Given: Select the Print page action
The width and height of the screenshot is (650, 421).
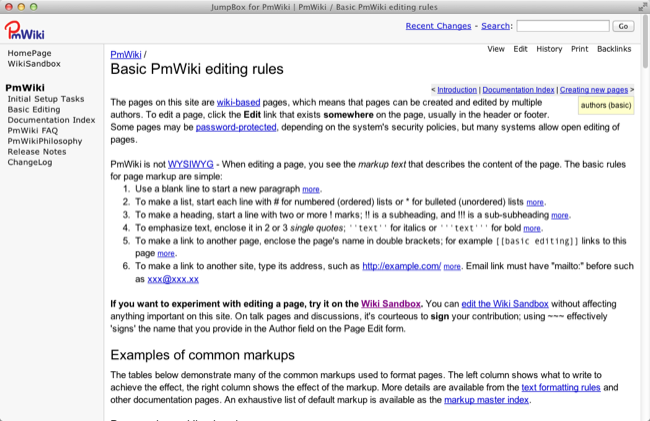Looking at the screenshot, I should (x=580, y=49).
